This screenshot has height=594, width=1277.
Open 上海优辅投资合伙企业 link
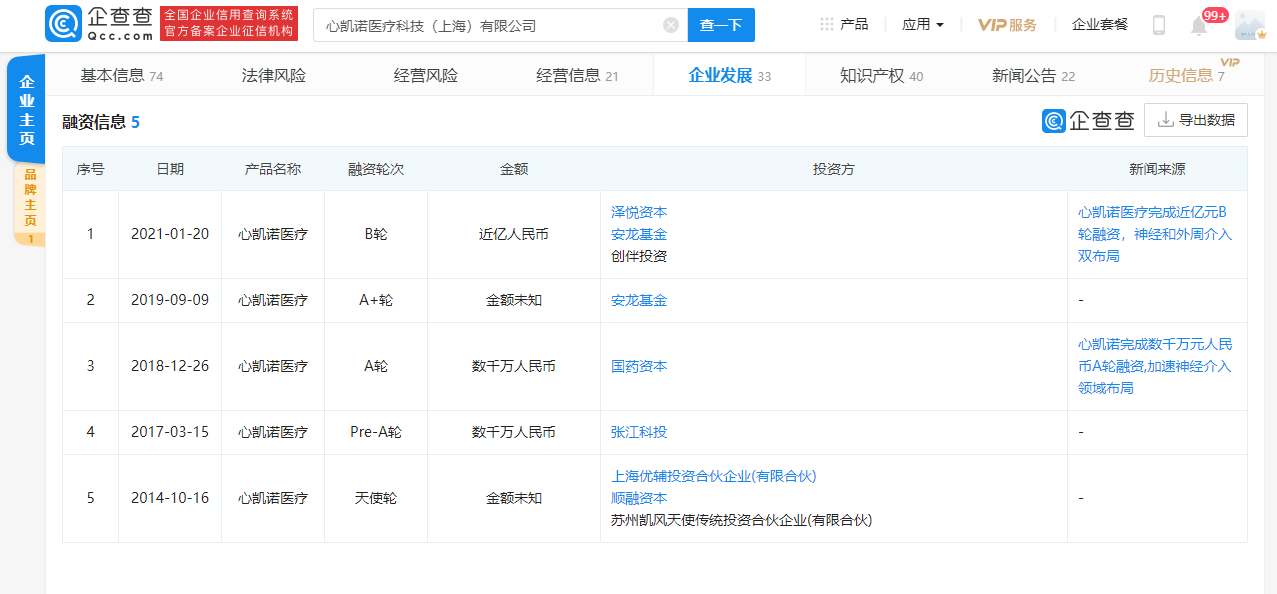click(713, 476)
